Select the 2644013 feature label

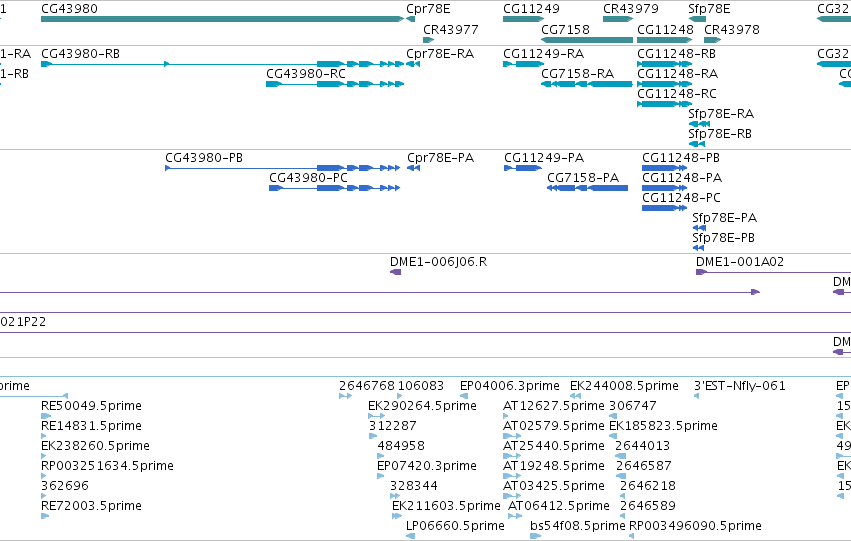[x=643, y=446]
